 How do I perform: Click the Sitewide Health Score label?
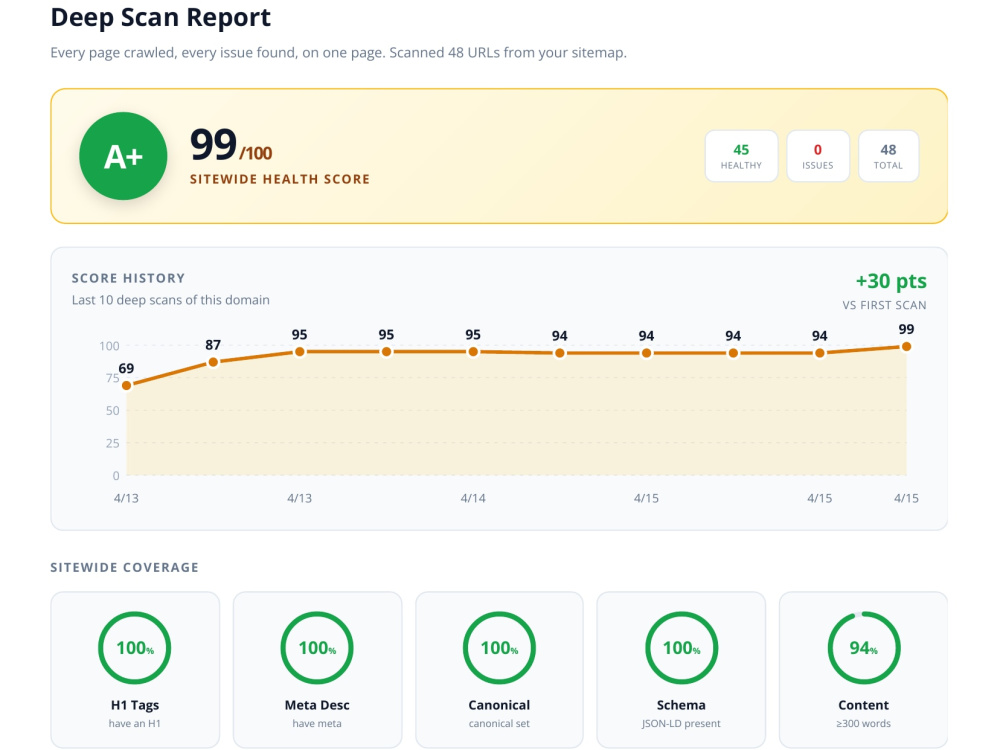coord(280,179)
